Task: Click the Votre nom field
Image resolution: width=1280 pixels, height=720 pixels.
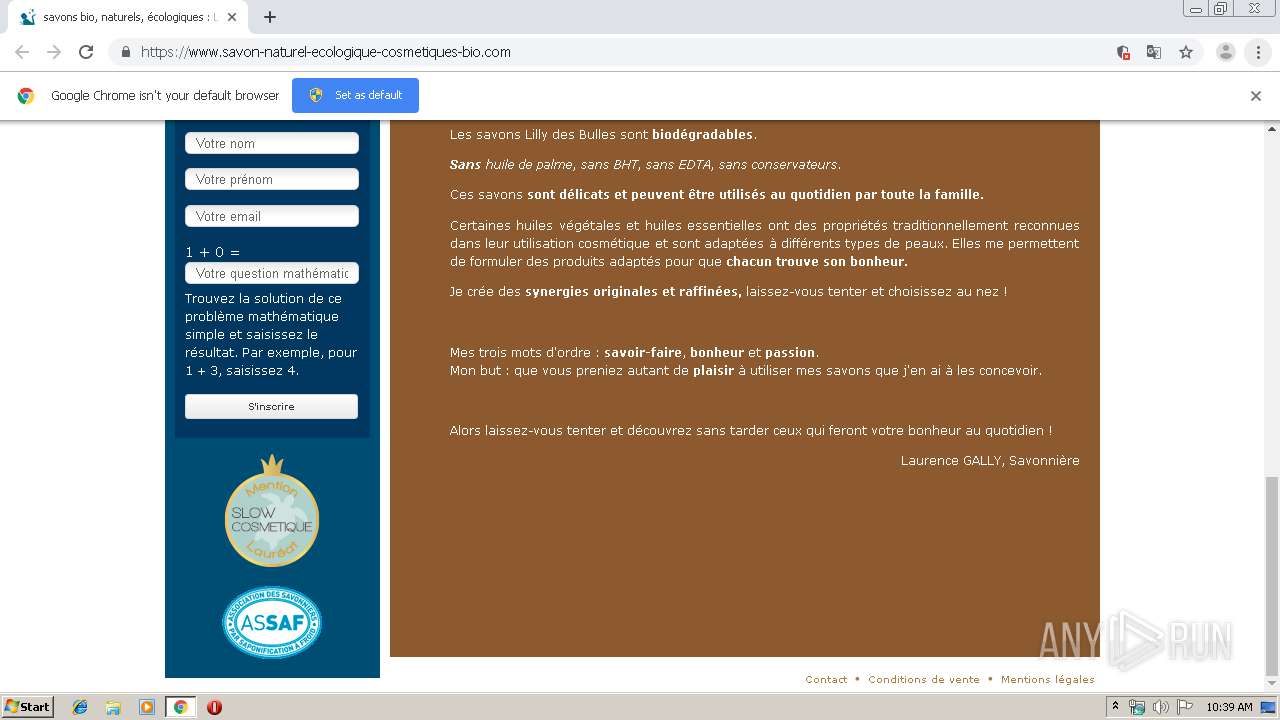Action: 272,143
